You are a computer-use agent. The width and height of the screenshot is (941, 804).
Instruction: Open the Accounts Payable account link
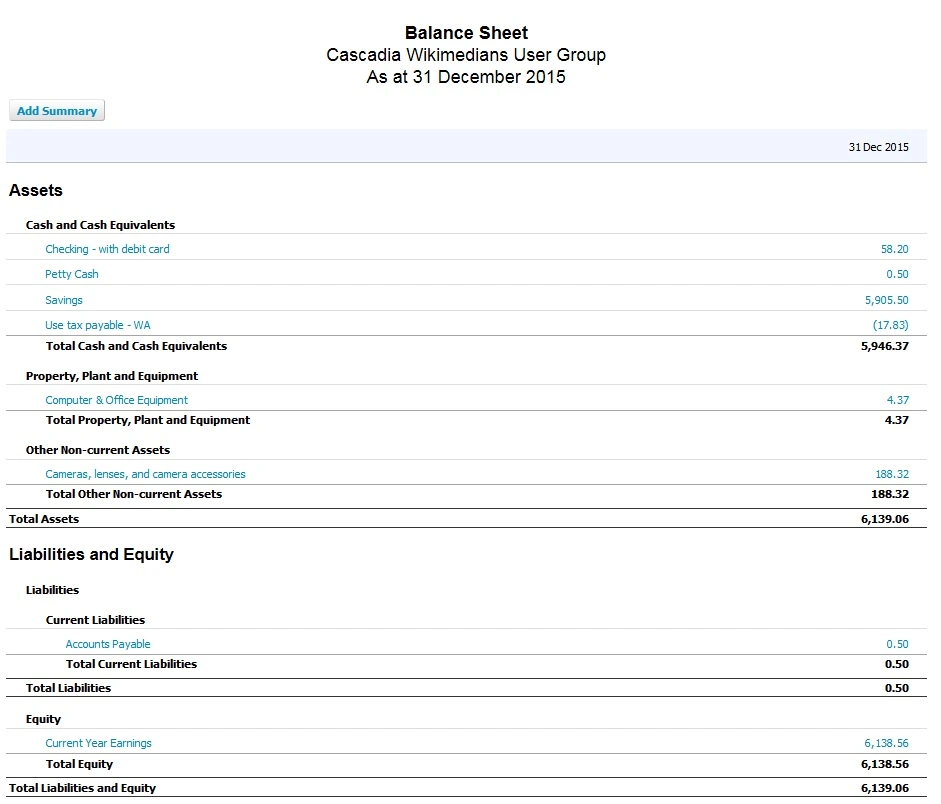pos(108,644)
